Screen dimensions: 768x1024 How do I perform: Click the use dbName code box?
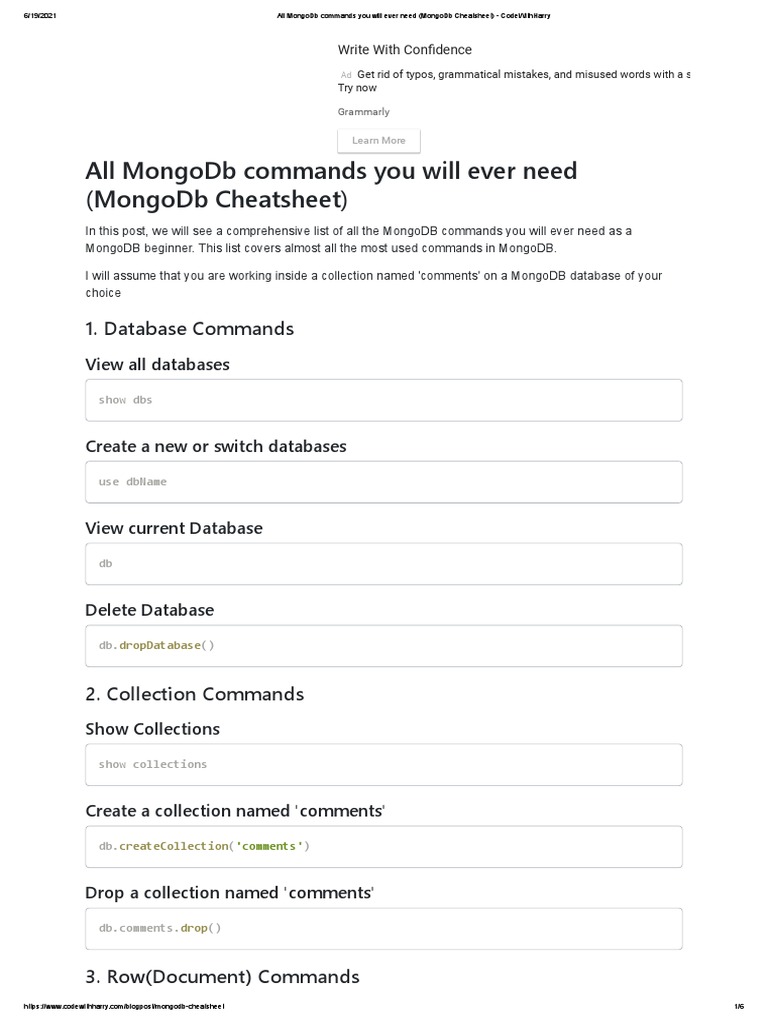384,482
